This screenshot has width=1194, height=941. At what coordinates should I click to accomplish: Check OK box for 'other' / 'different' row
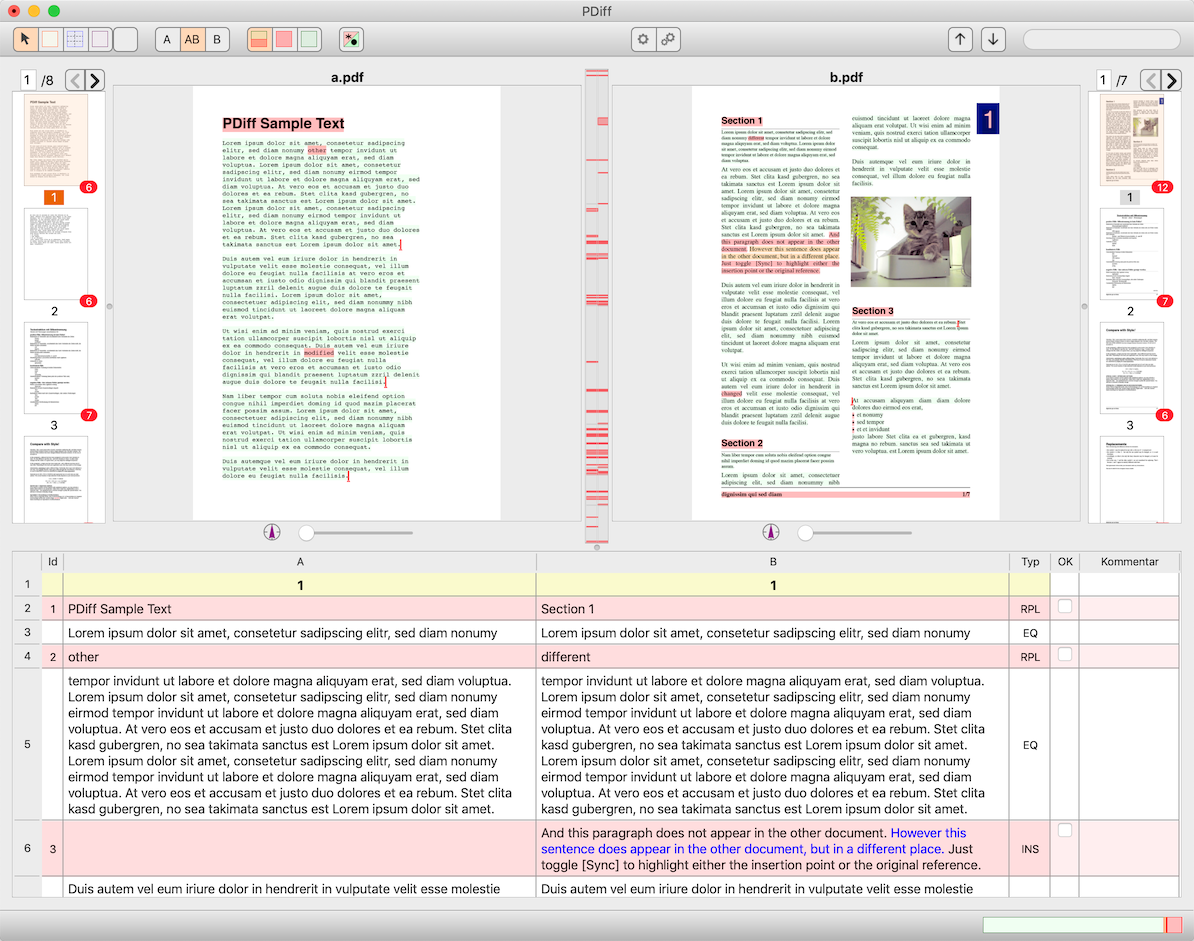tap(1065, 655)
